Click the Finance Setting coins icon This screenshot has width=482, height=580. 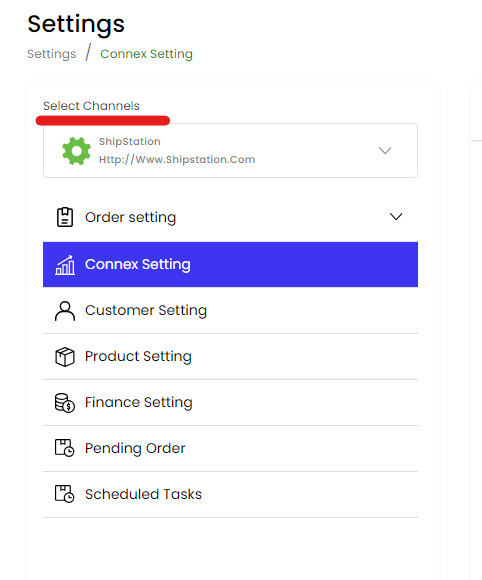click(x=65, y=402)
